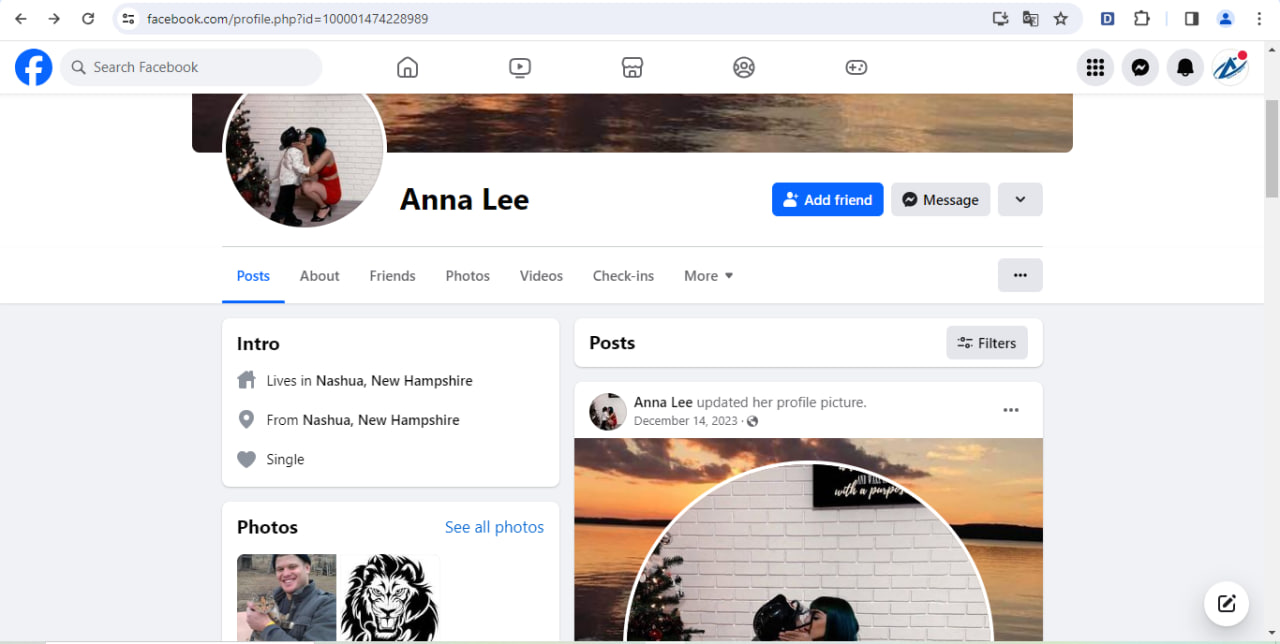This screenshot has width=1280, height=644.
Task: Click the install app icon in the address bar
Action: click(1000, 18)
